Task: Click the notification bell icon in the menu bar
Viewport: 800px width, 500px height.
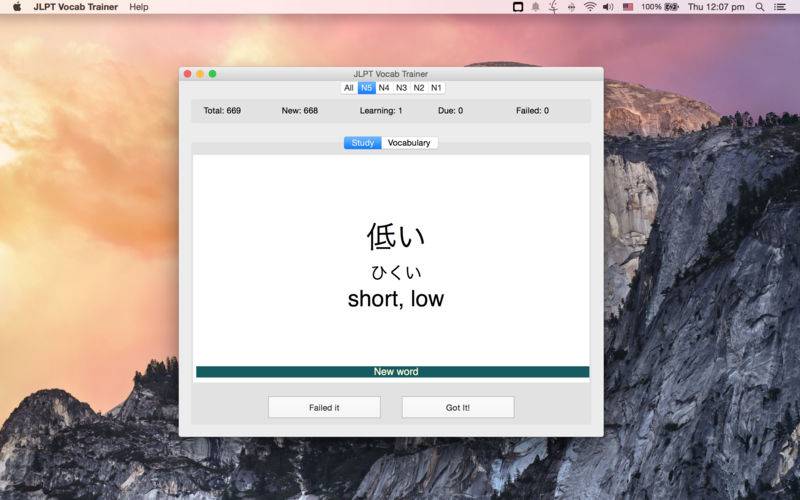Action: tap(536, 7)
